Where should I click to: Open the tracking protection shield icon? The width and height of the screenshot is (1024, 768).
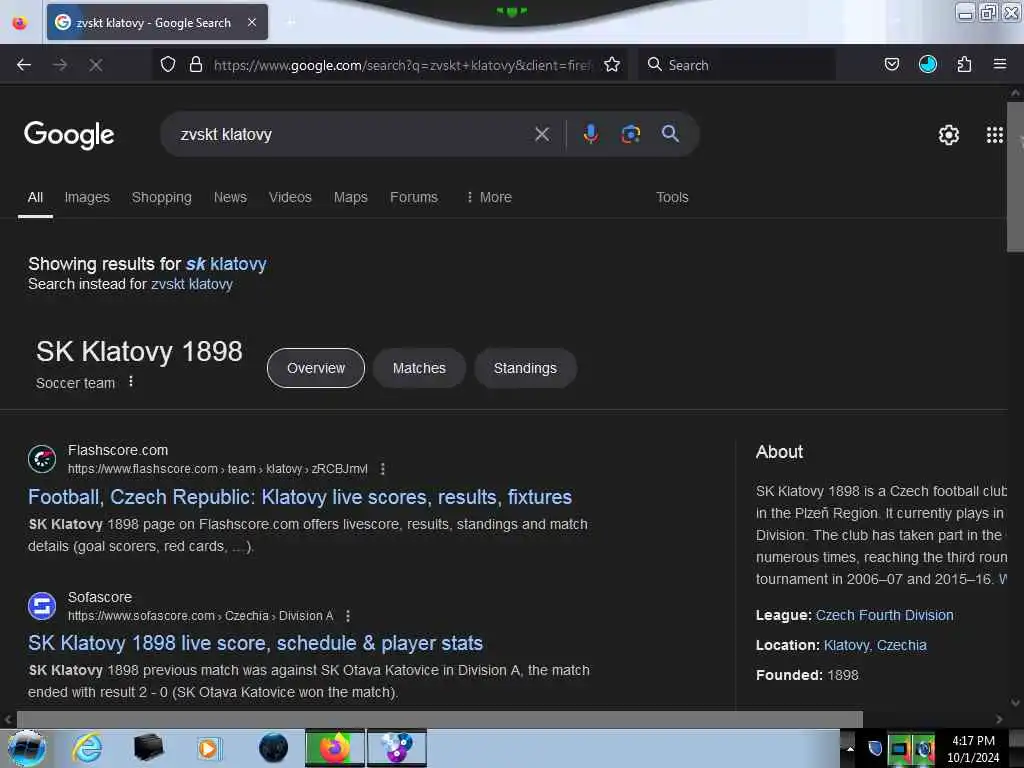168,65
